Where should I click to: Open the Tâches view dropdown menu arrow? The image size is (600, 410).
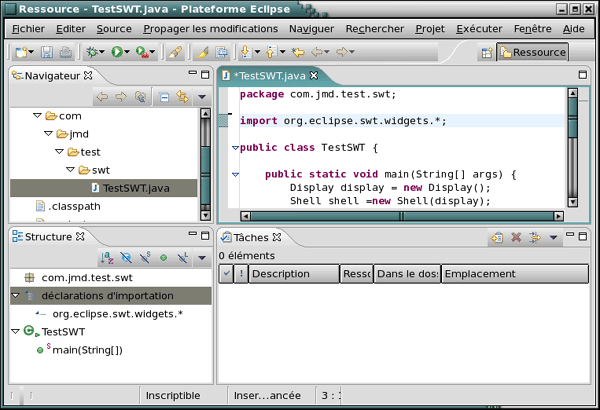click(x=554, y=238)
